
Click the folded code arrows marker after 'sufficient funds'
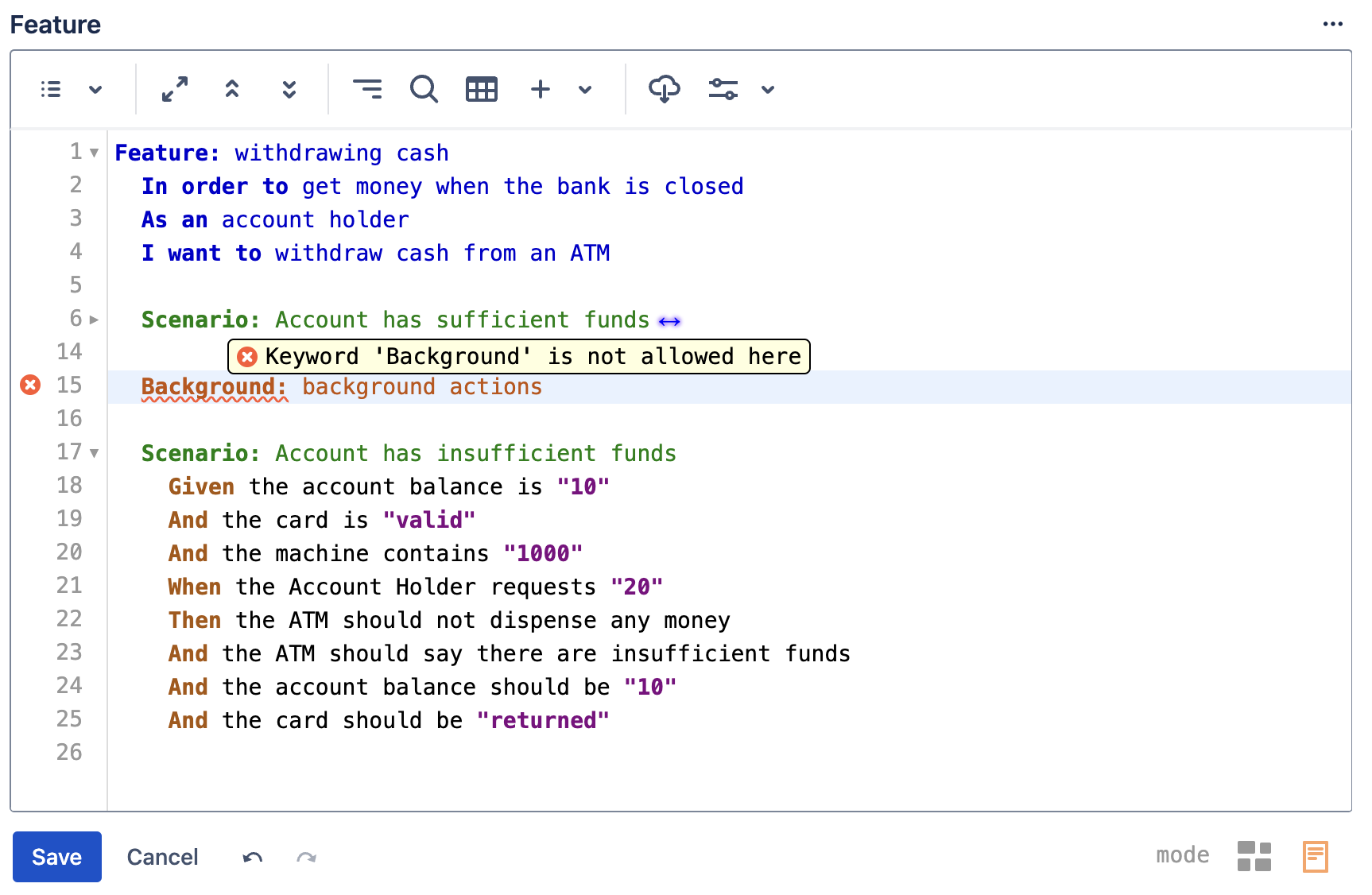tap(669, 321)
